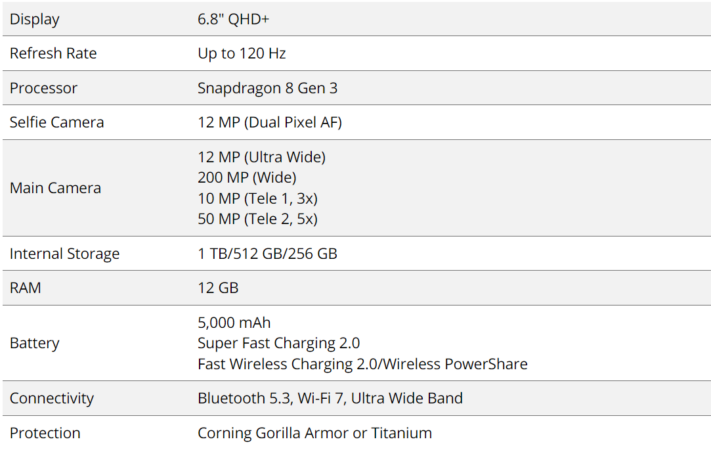The height and width of the screenshot is (454, 711).
Task: Click the 12 GB RAM value
Action: (x=218, y=288)
